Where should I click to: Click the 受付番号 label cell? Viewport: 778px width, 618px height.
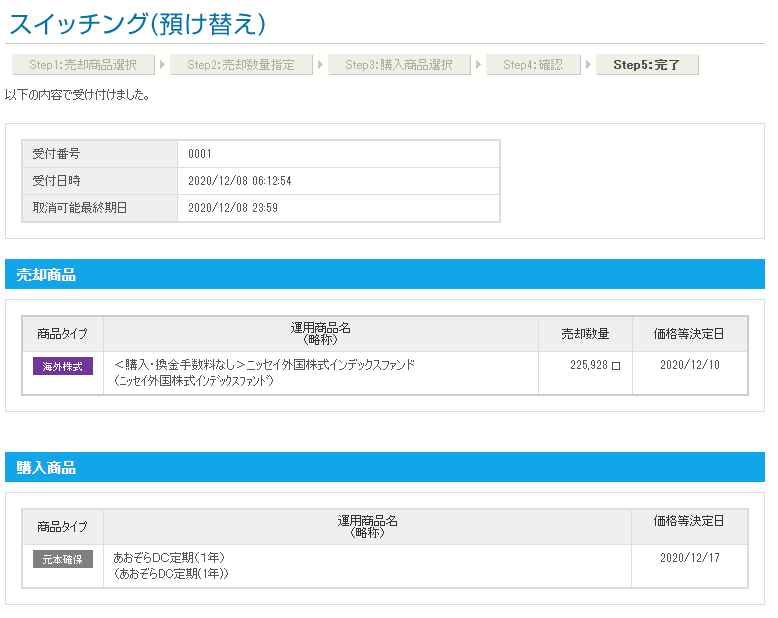pos(100,154)
